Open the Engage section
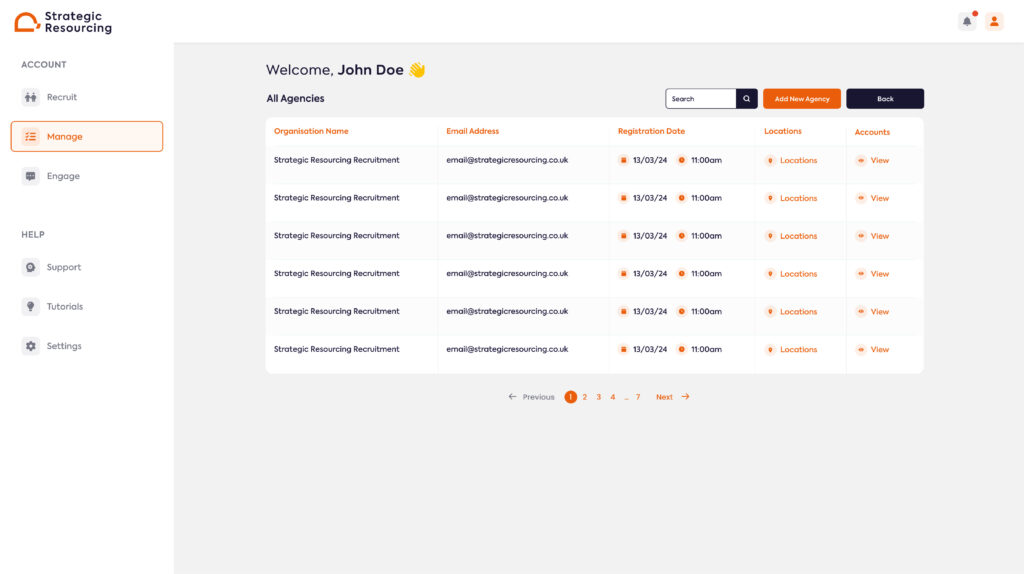1024x574 pixels. click(87, 176)
